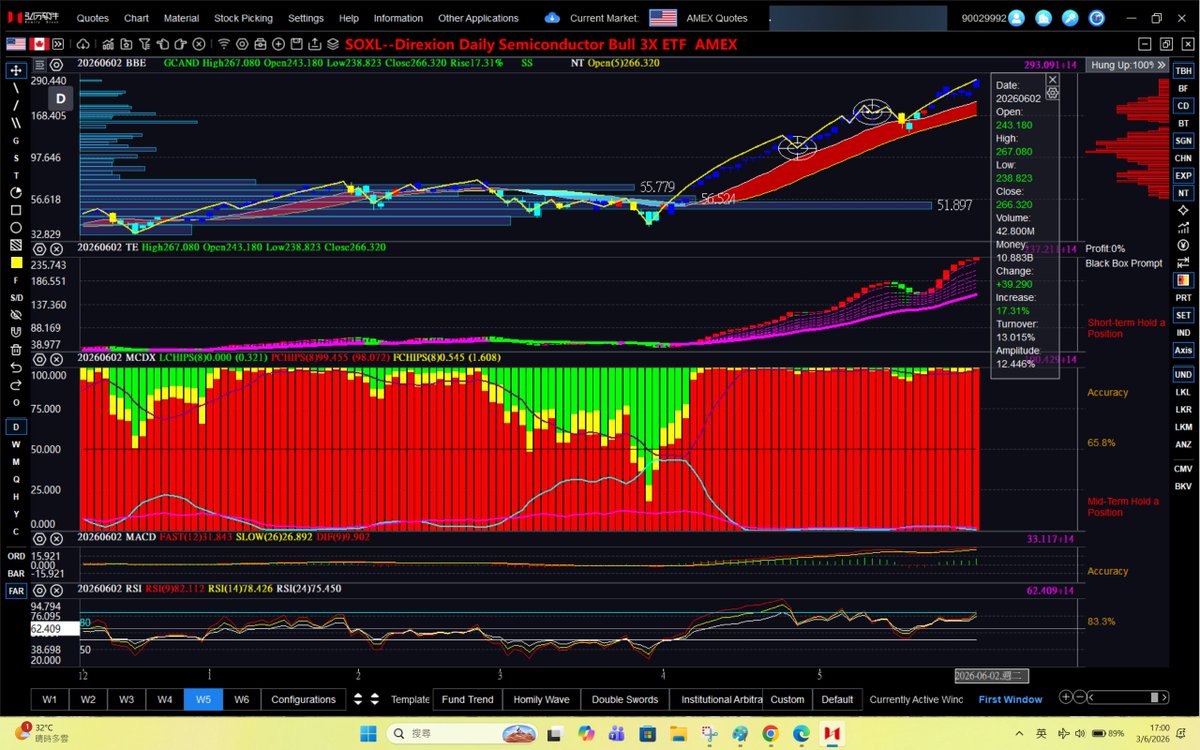This screenshot has height=750, width=1200.
Task: Apply the Double Swords template
Action: click(x=625, y=699)
